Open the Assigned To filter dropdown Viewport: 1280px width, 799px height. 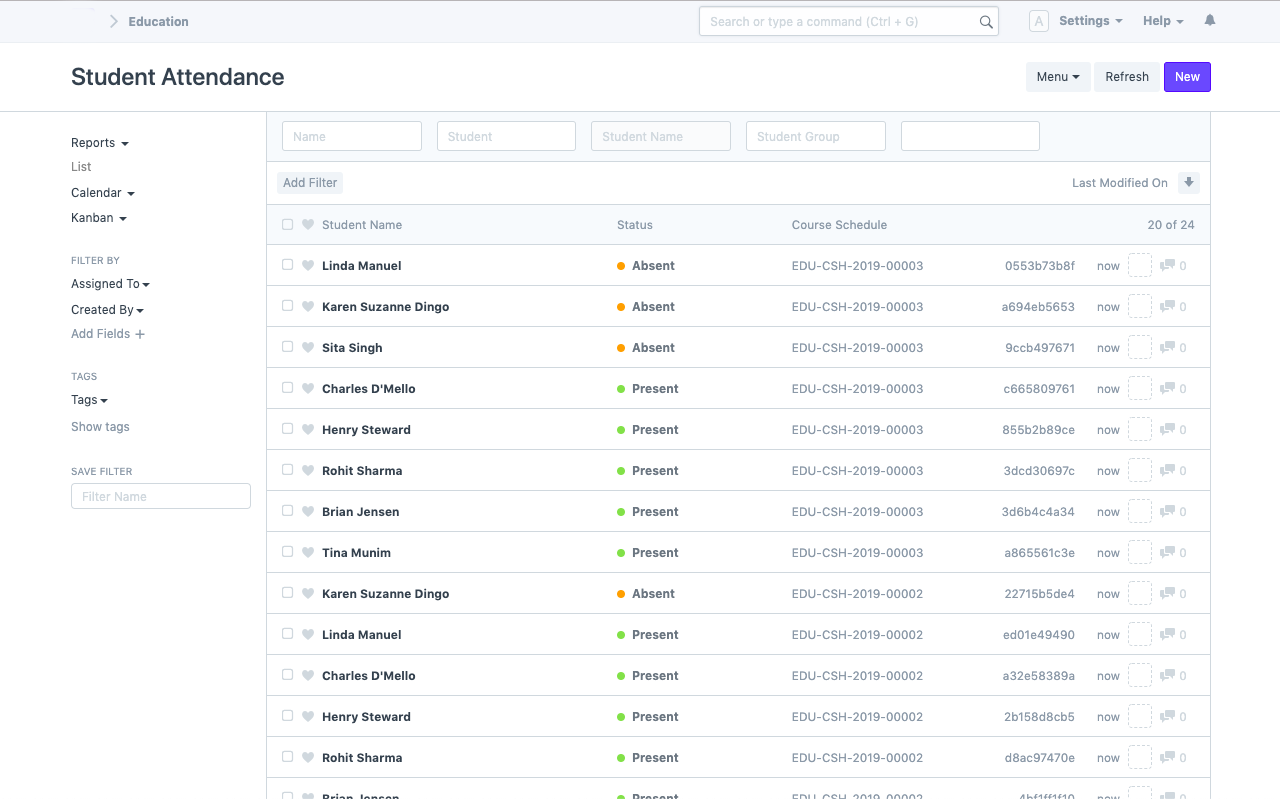pos(110,284)
